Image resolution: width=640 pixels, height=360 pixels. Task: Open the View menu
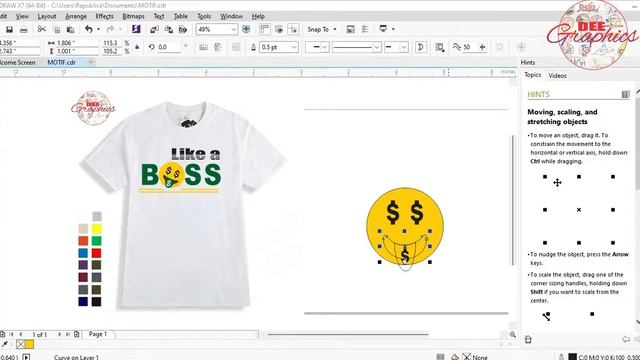pyautogui.click(x=22, y=16)
